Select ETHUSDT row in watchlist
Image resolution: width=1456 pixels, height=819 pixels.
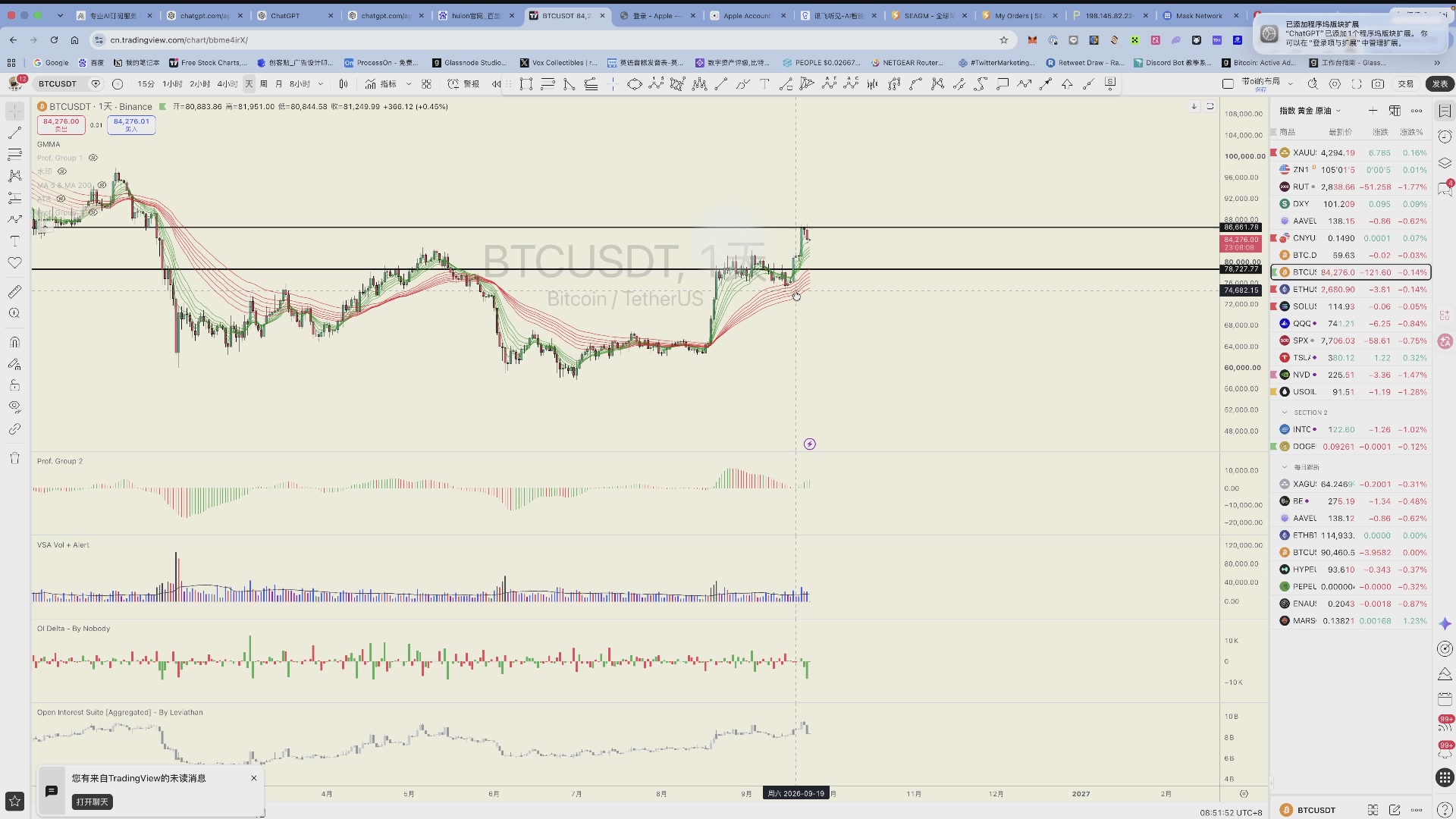(x=1351, y=290)
